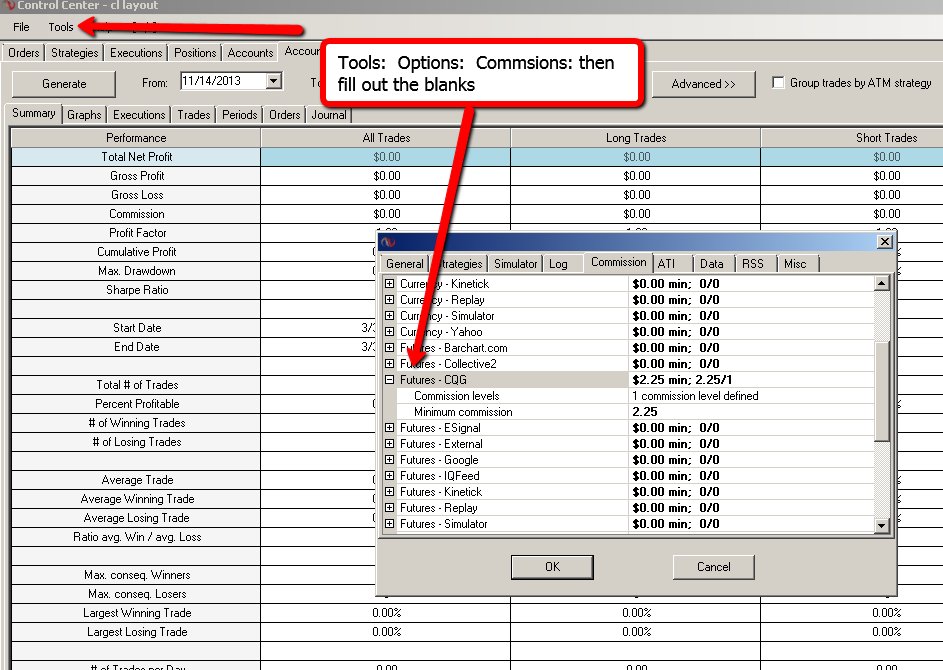Switch to the Orders tab at top
The height and width of the screenshot is (670, 943).
23,53
